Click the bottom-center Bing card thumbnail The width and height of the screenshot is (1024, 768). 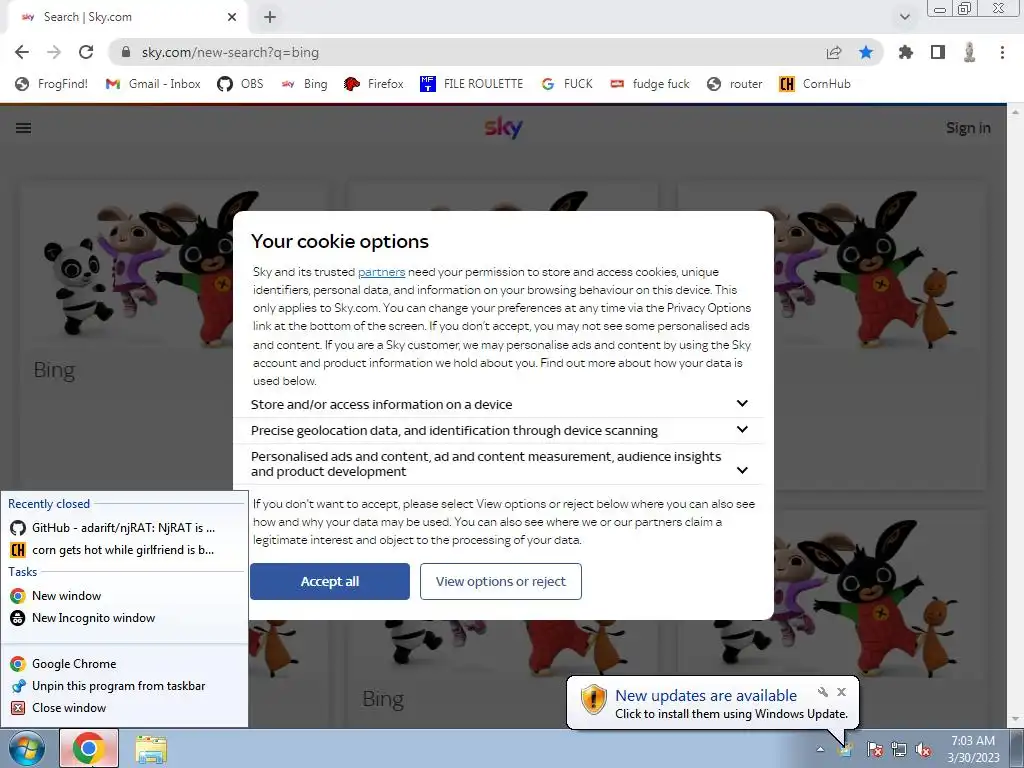[x=502, y=650]
